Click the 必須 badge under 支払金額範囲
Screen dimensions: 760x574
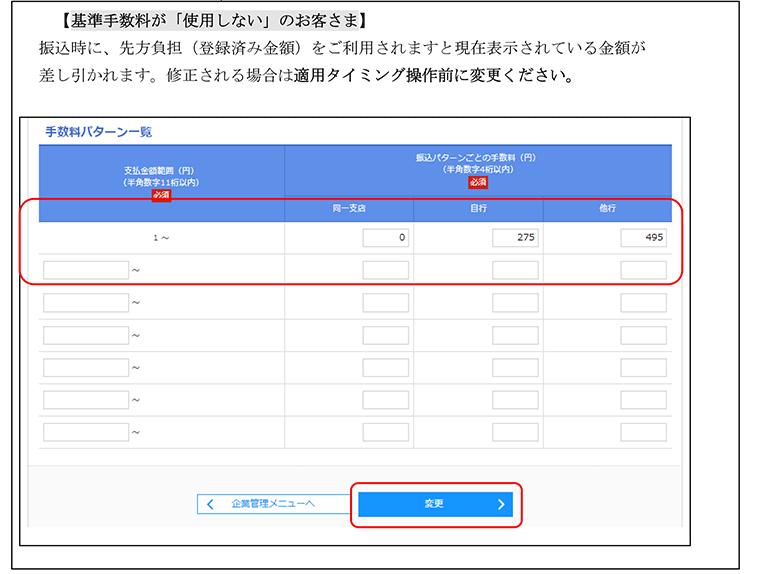coord(161,195)
